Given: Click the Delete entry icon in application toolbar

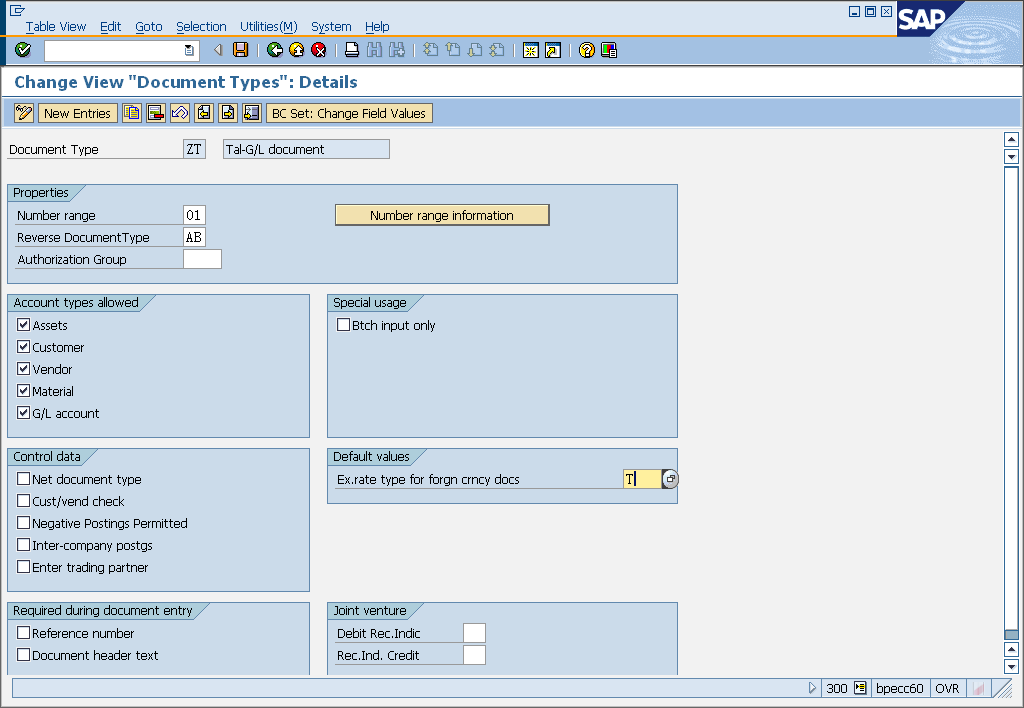Looking at the screenshot, I should [x=155, y=113].
